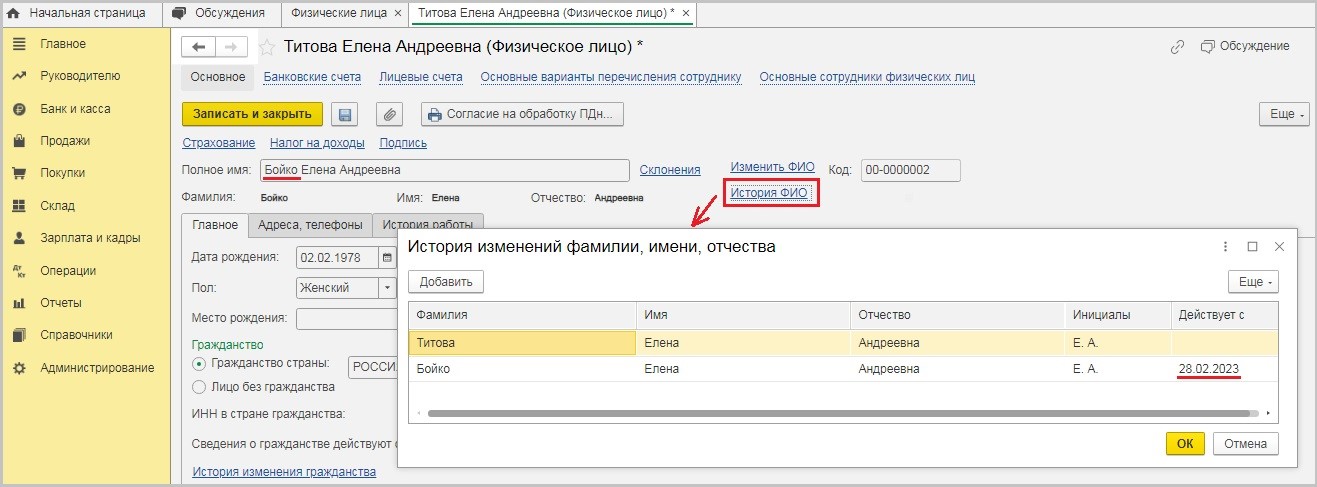The height and width of the screenshot is (487, 1317).
Task: Switch to the Адреса, телефоны tab
Action: (310, 225)
